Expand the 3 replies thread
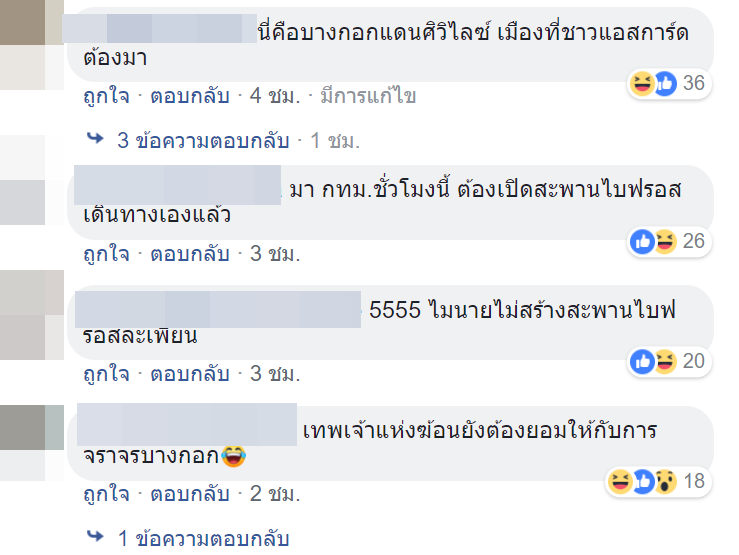The image size is (739, 555). [x=203, y=140]
